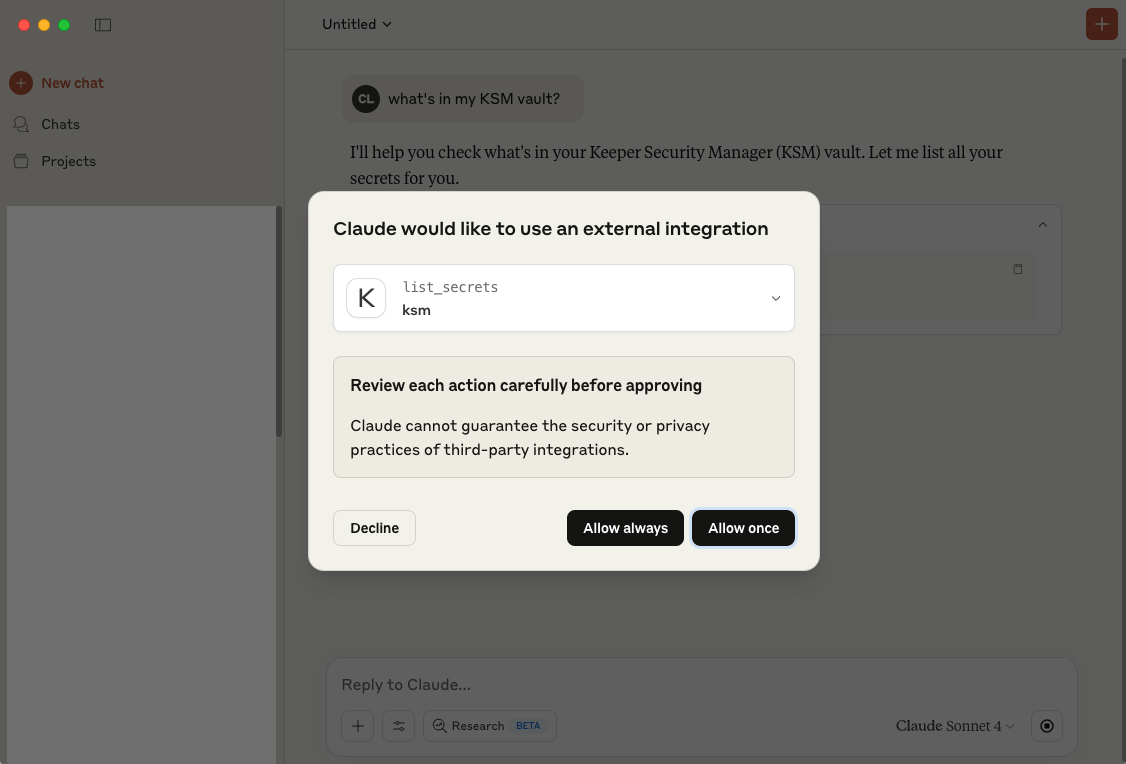Click the orange plus button top right
The width and height of the screenshot is (1126, 764).
pos(1101,25)
